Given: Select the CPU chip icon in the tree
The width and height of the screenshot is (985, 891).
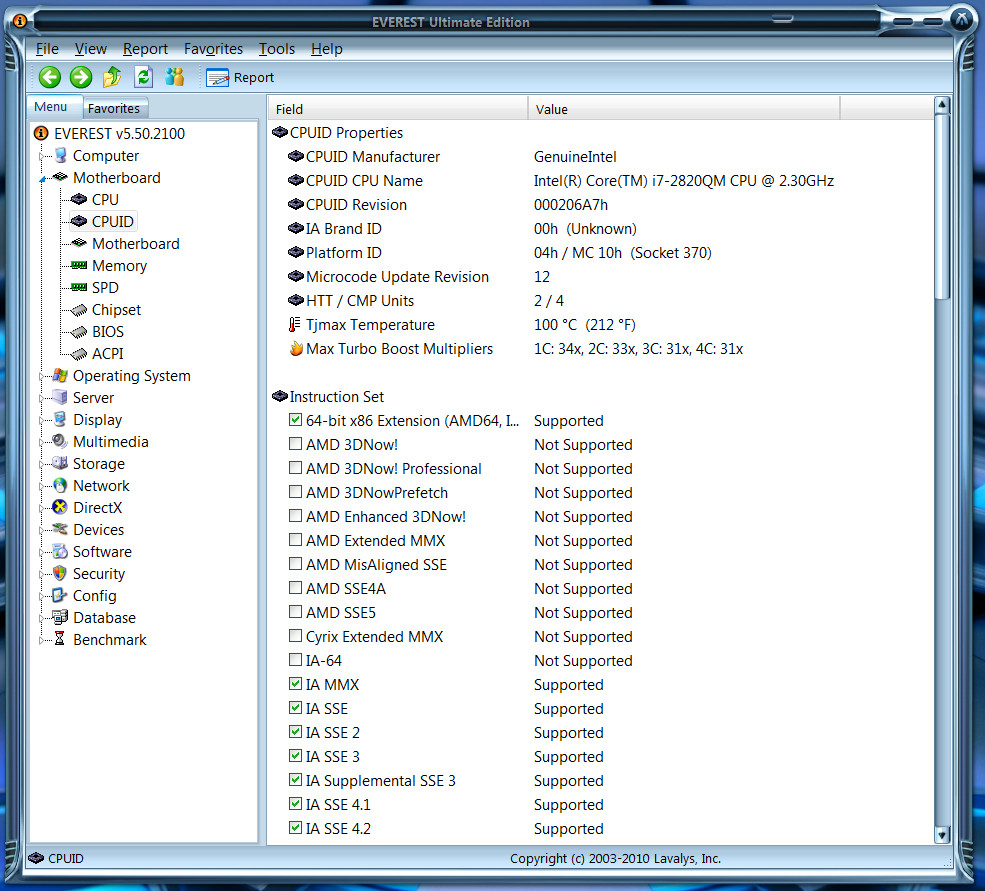Looking at the screenshot, I should coord(79,199).
